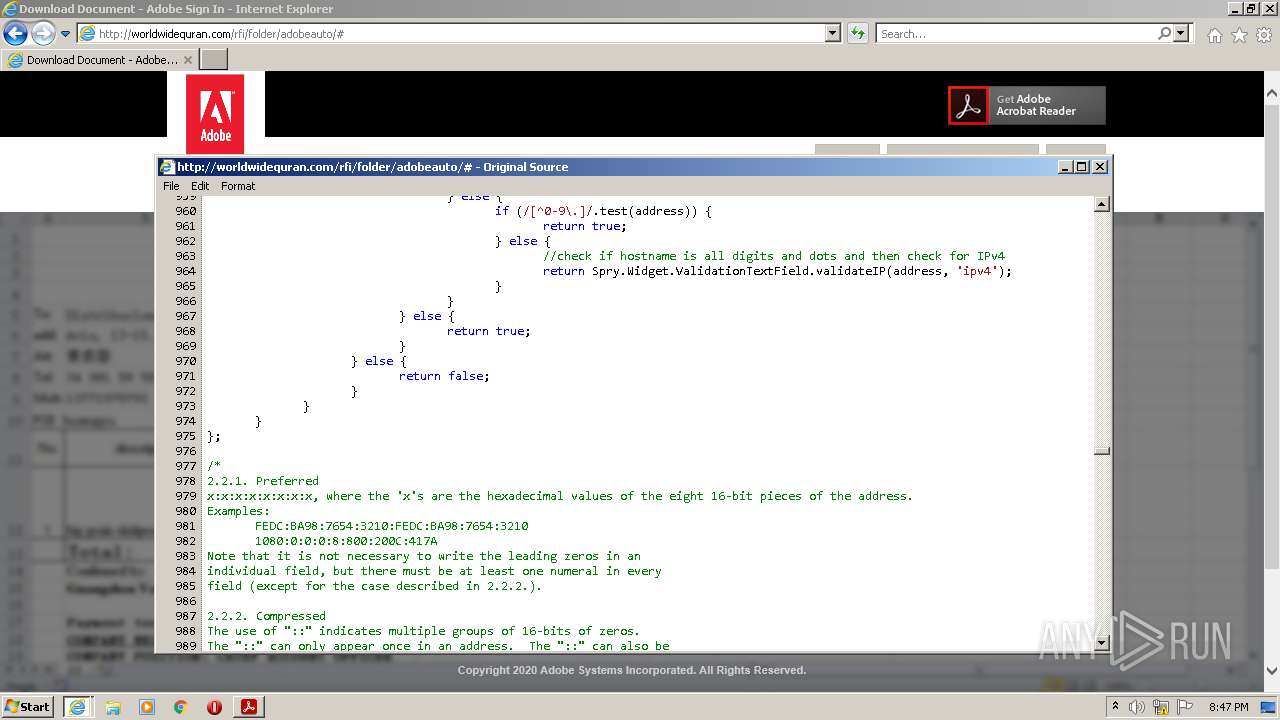Screen dimensions: 1280x720
Task: Click the IE Home icon
Action: (x=1214, y=34)
